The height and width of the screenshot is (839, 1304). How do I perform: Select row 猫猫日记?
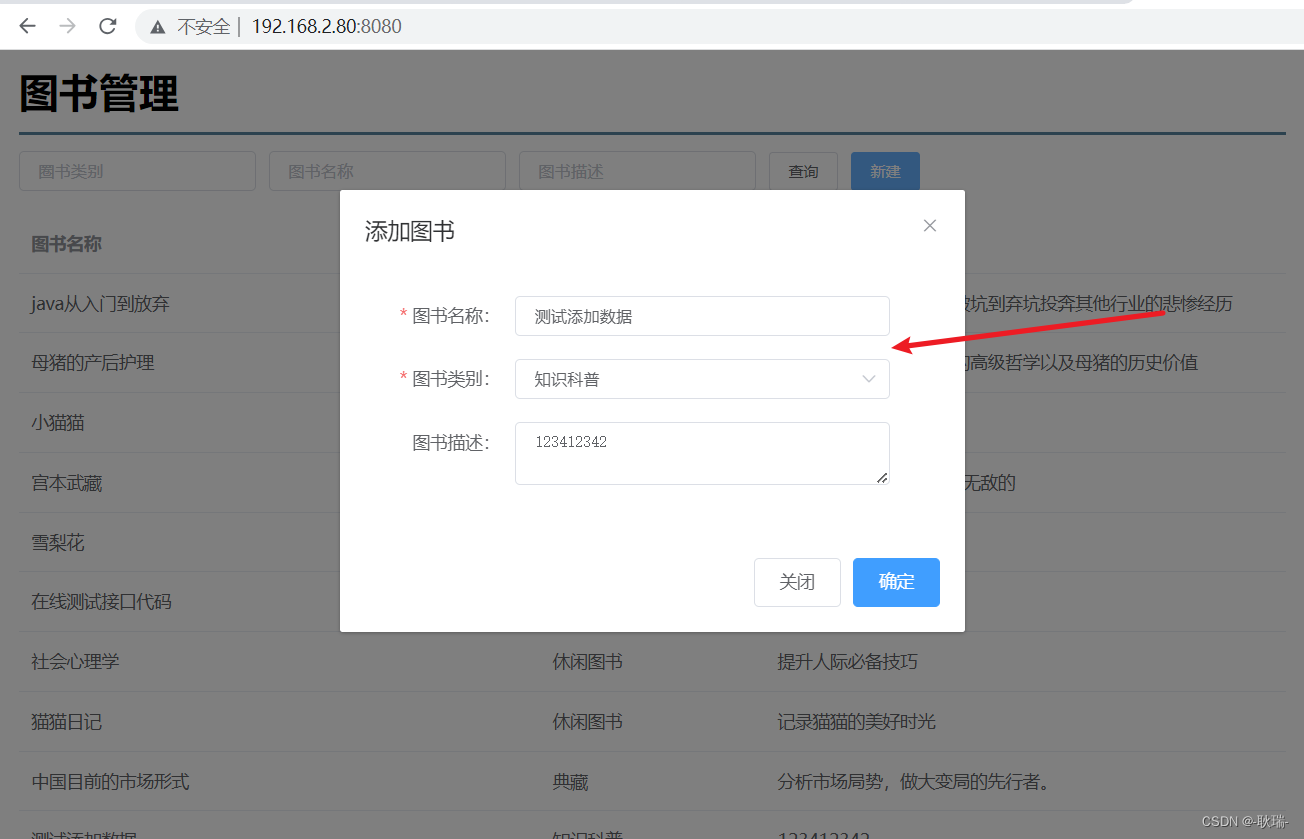point(652,721)
